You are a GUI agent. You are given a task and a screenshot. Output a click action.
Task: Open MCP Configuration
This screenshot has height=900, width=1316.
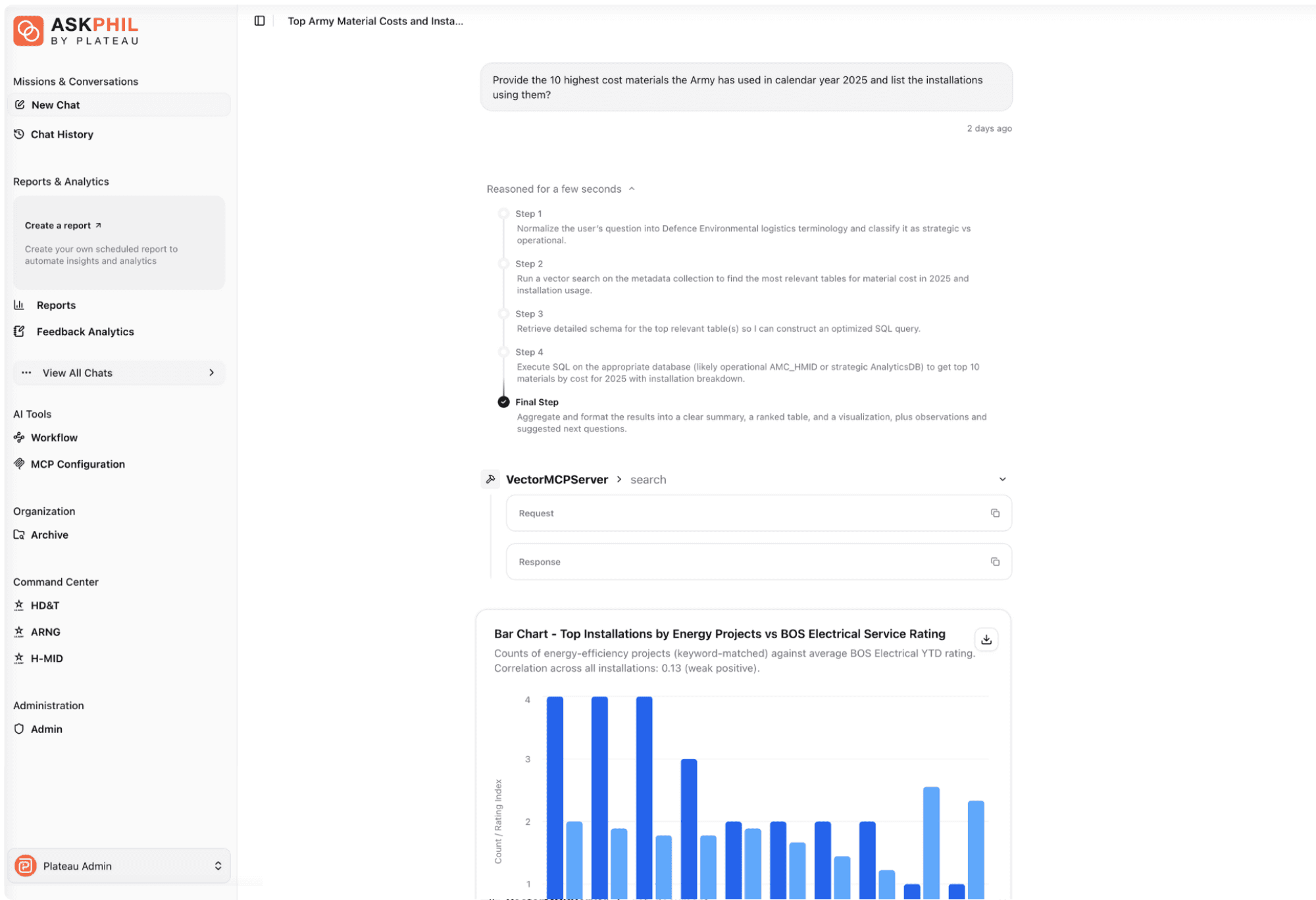(x=77, y=464)
